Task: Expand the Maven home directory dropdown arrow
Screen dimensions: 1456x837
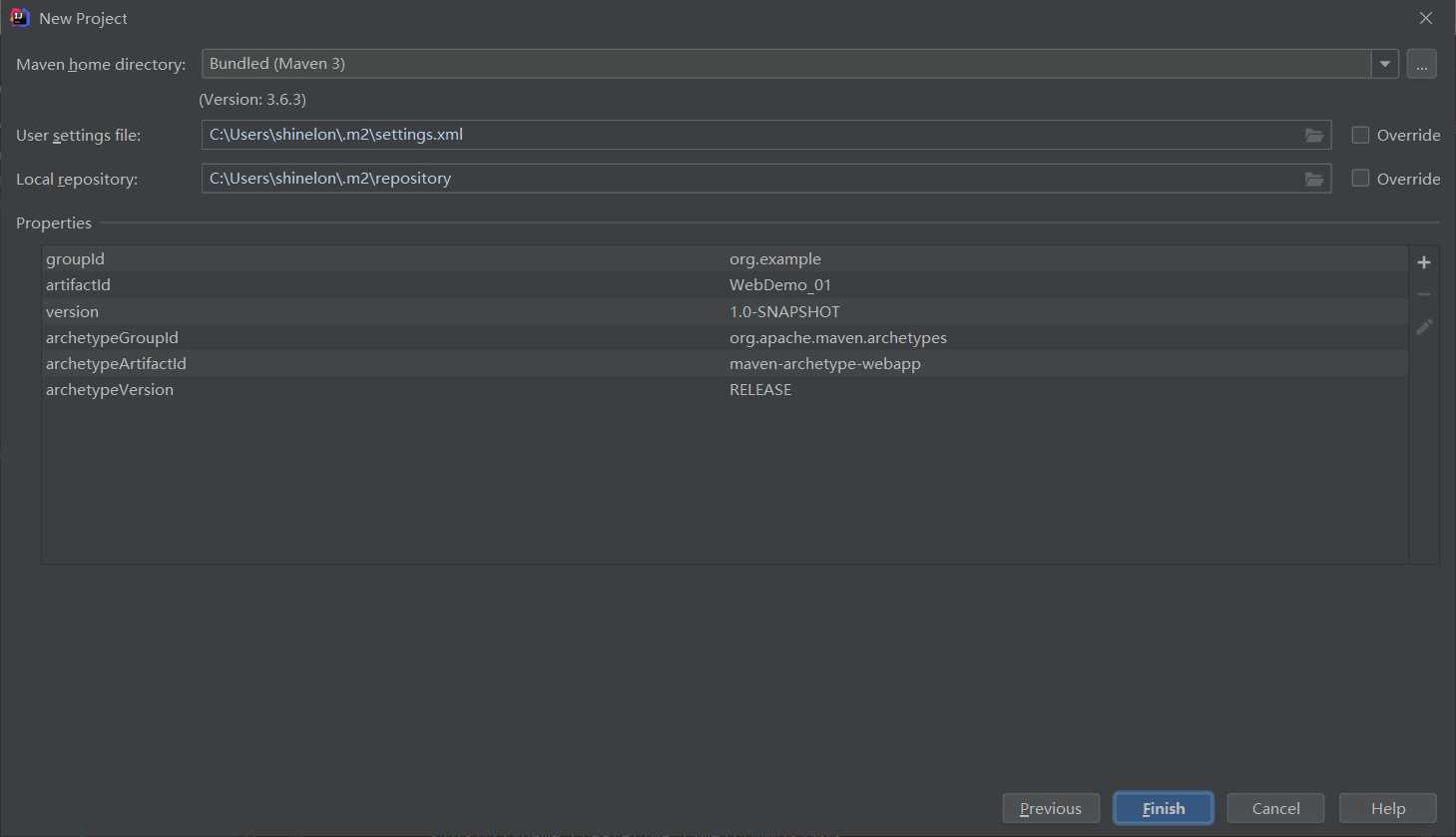Action: click(x=1385, y=64)
